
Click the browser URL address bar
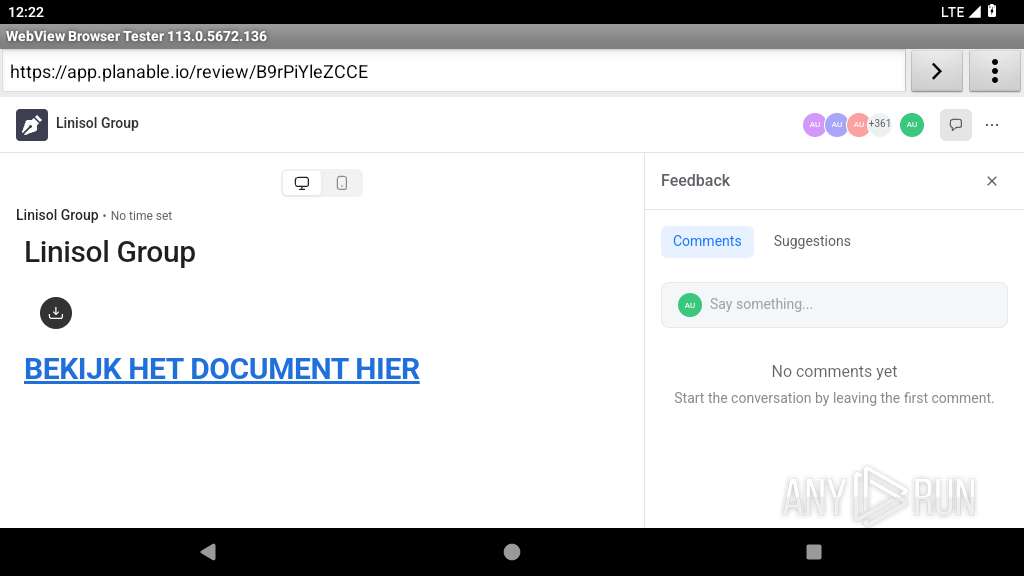tap(454, 71)
